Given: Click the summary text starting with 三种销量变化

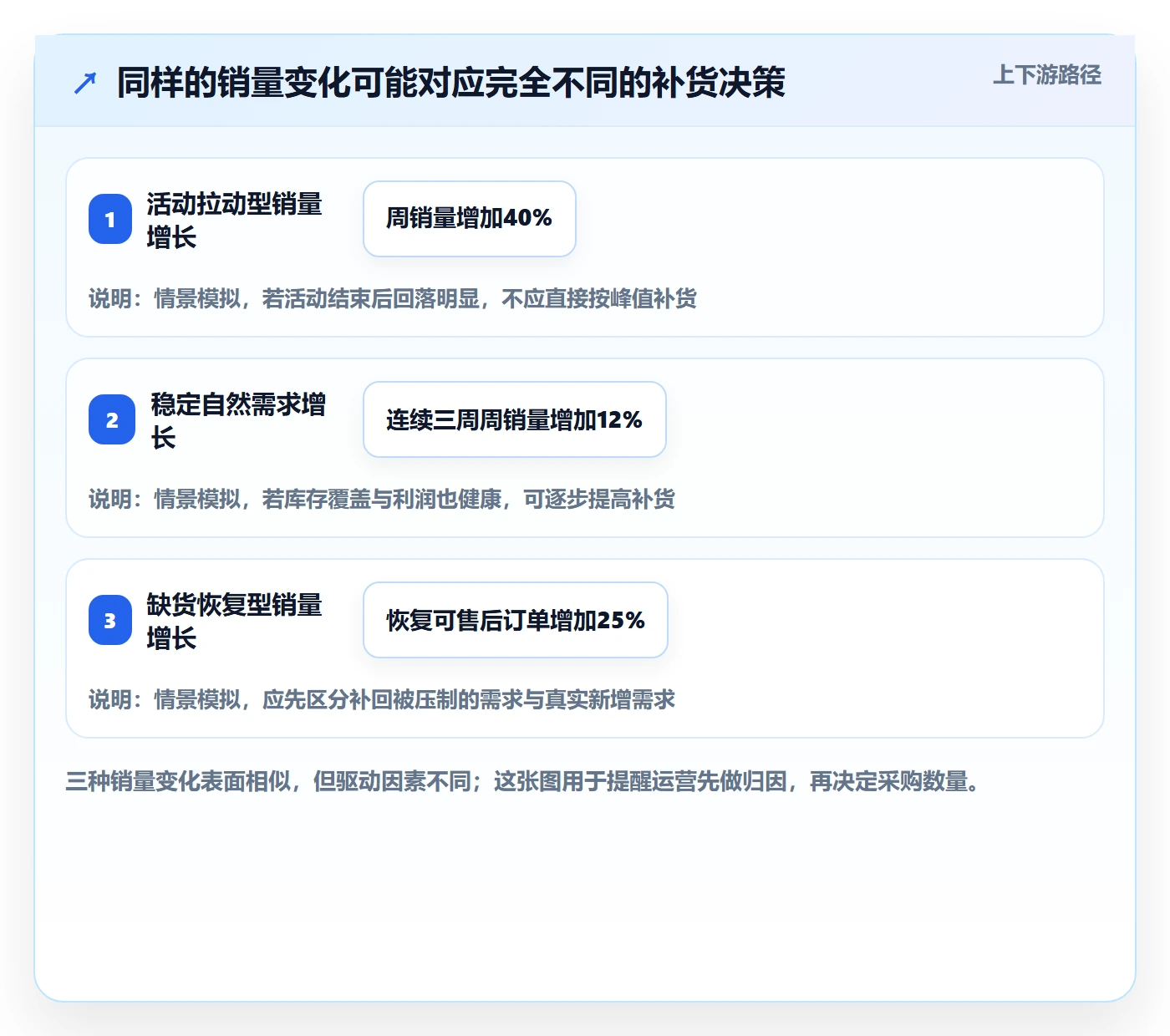Looking at the screenshot, I should pos(523,781).
